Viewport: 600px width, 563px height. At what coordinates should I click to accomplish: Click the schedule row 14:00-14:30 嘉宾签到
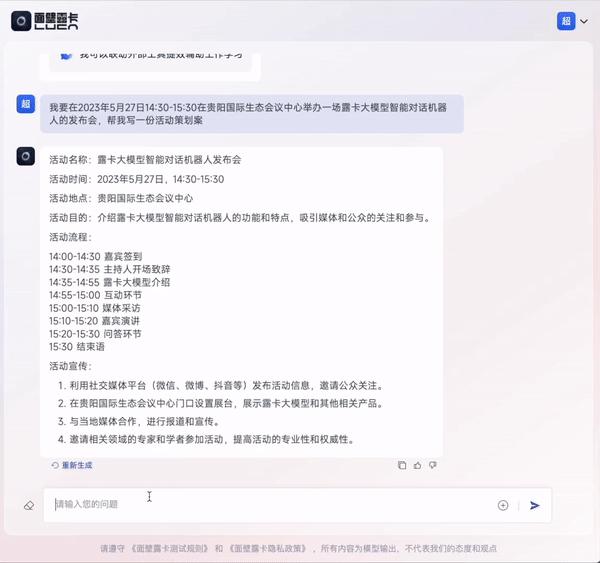coord(95,256)
